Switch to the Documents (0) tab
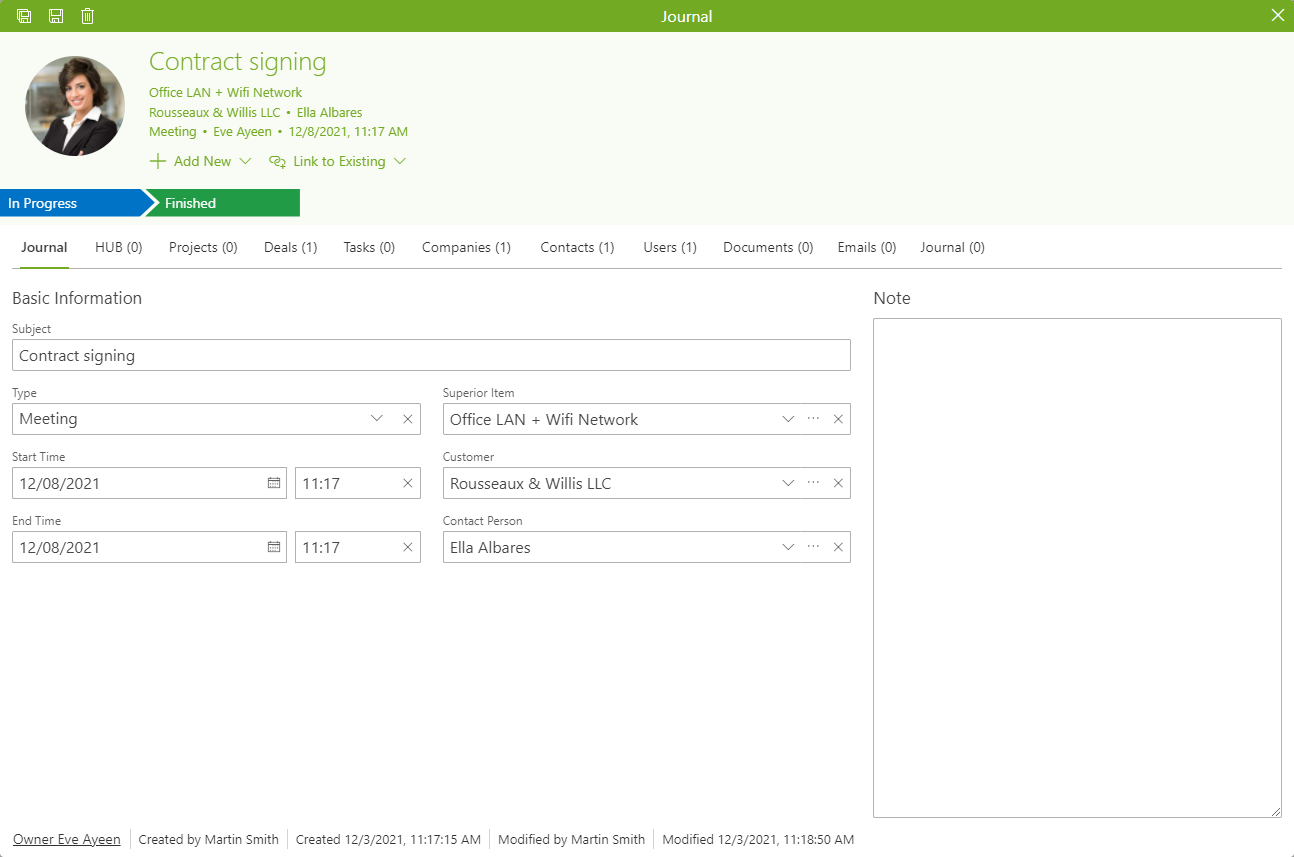Viewport: 1294px width, 857px height. [768, 247]
